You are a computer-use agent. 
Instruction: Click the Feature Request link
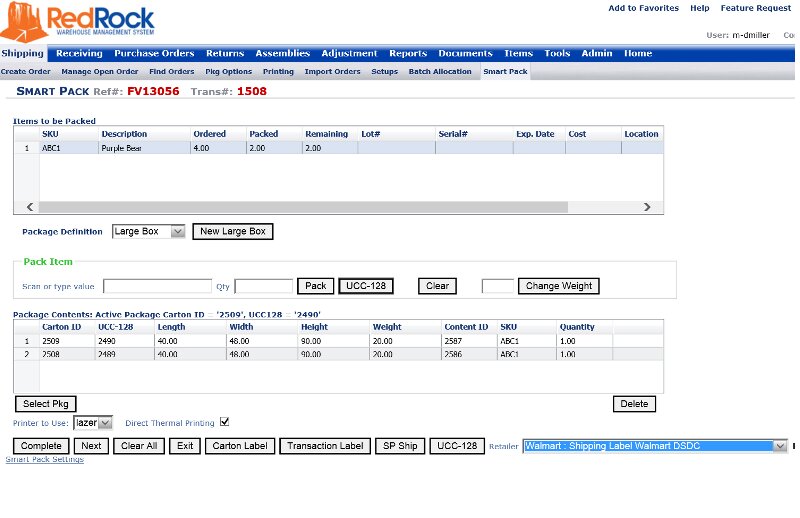click(755, 8)
